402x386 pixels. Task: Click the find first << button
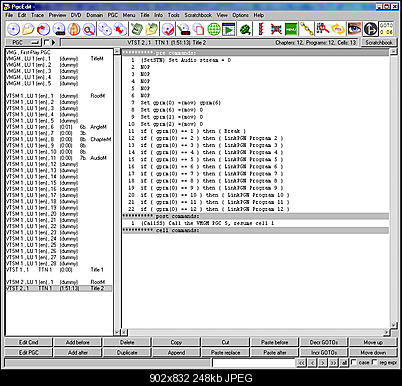[301, 363]
